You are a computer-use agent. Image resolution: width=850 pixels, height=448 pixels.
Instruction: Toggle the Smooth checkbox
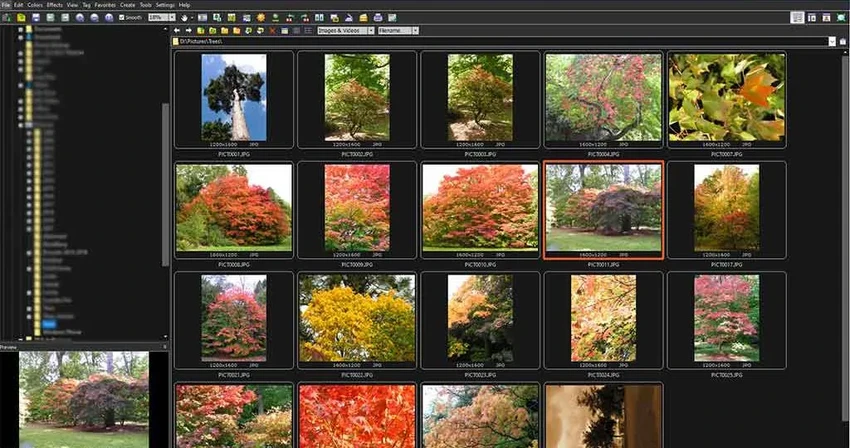(x=121, y=17)
